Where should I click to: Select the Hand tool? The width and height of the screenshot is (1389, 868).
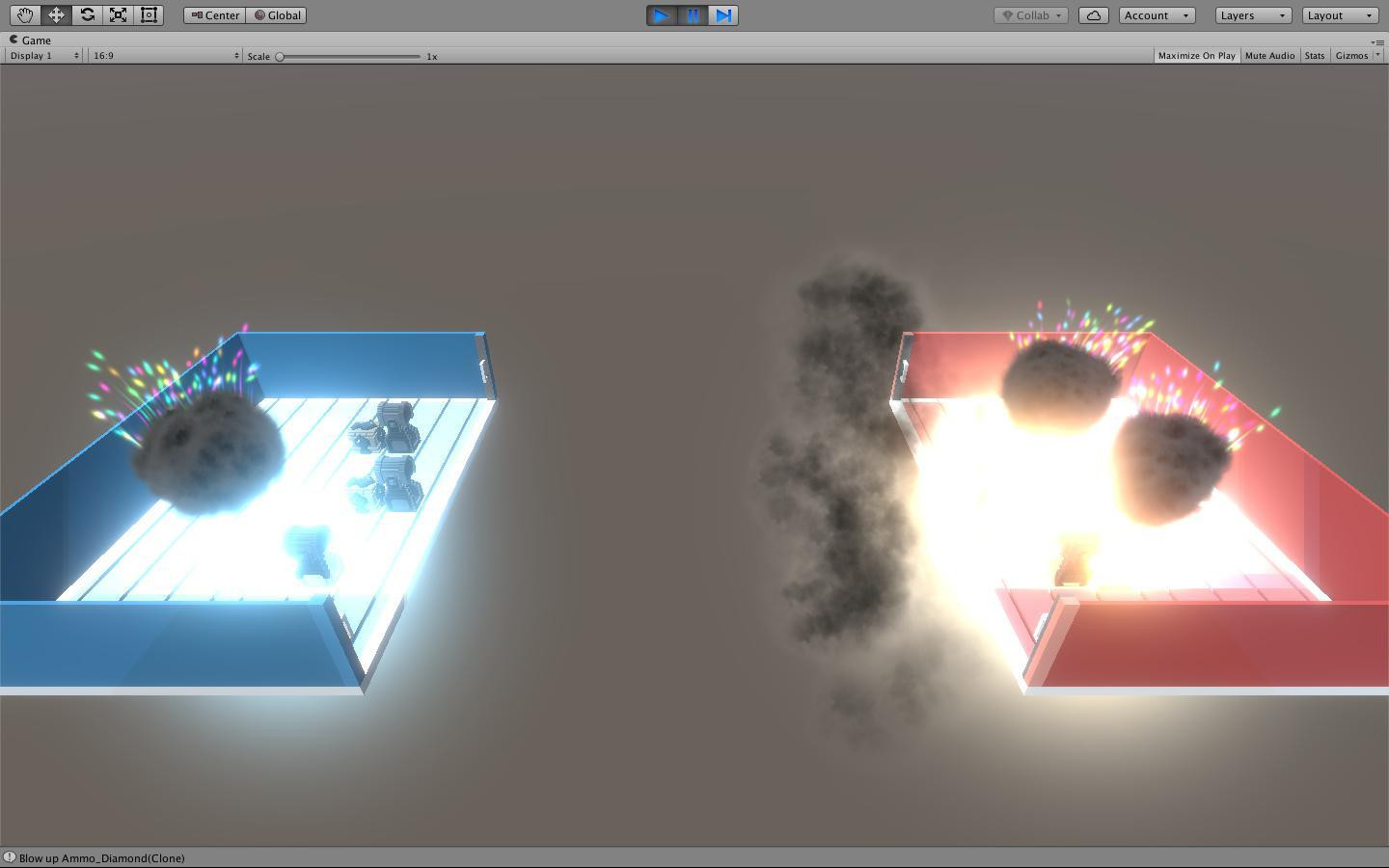pyautogui.click(x=25, y=15)
